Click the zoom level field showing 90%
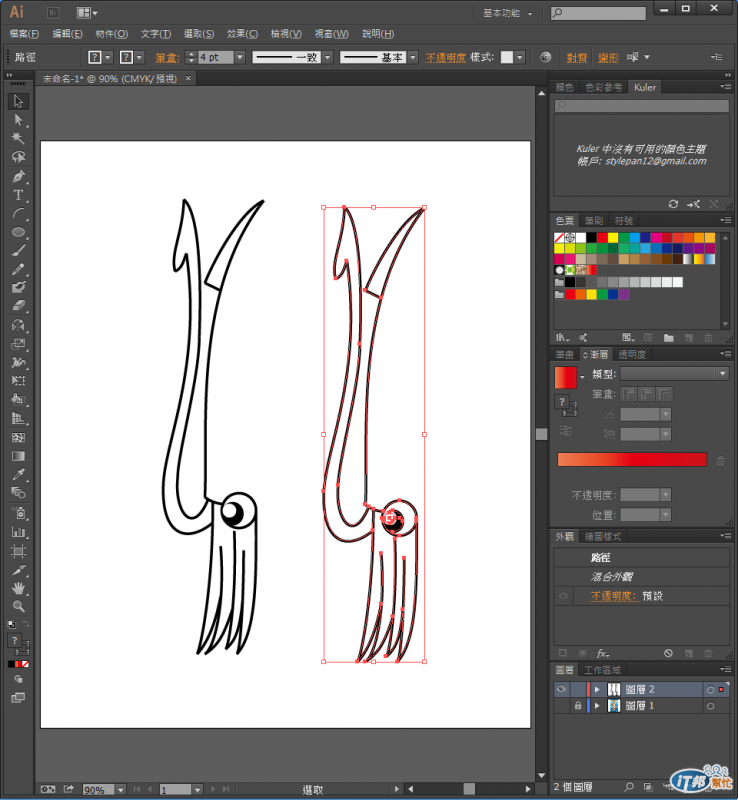Image resolution: width=738 pixels, height=800 pixels. pyautogui.click(x=99, y=789)
